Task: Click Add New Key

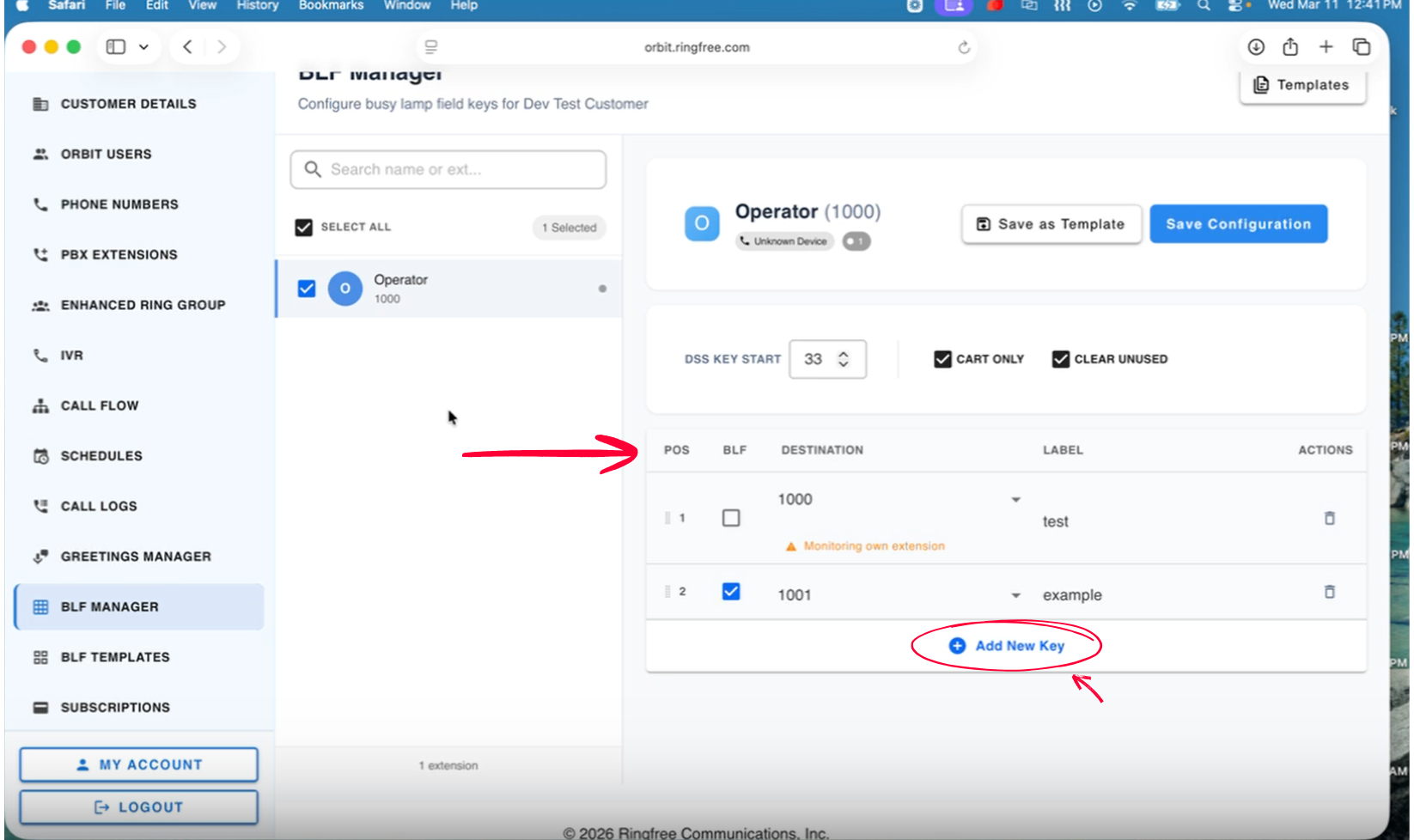Action: pos(1008,646)
